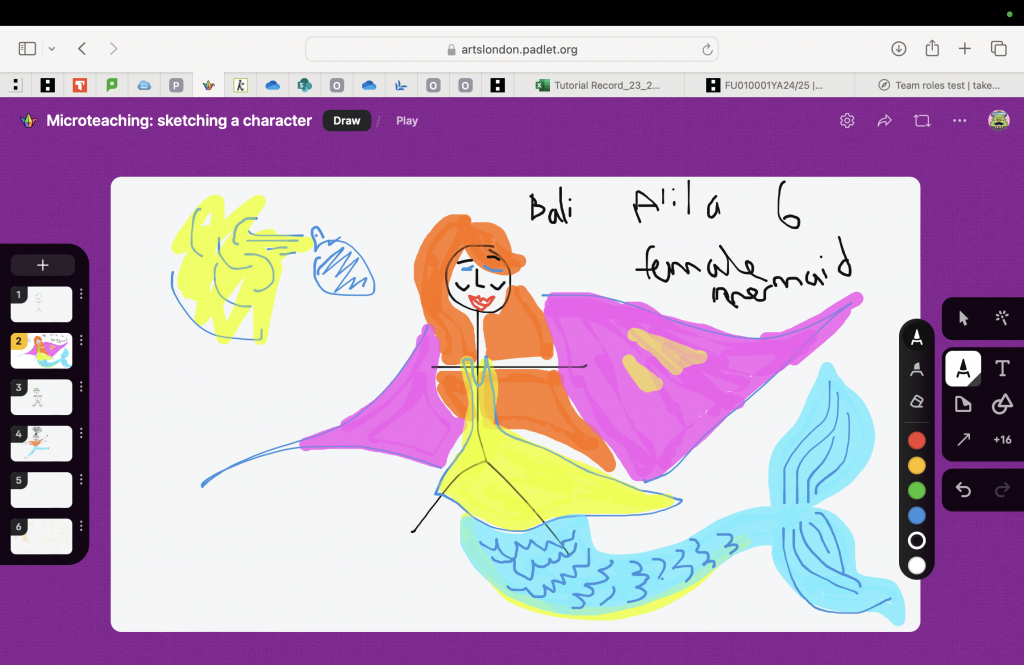Screen dimensions: 1024x665
Task: Pick the red color swatch
Action: pyautogui.click(x=916, y=440)
